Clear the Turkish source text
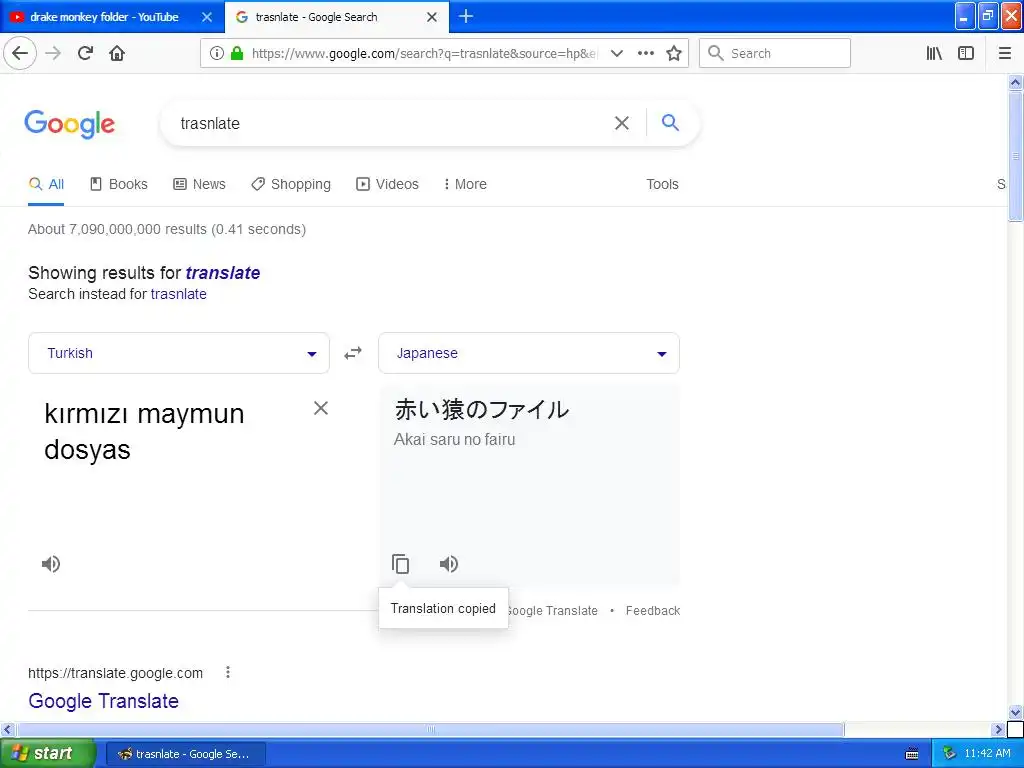 [x=321, y=408]
